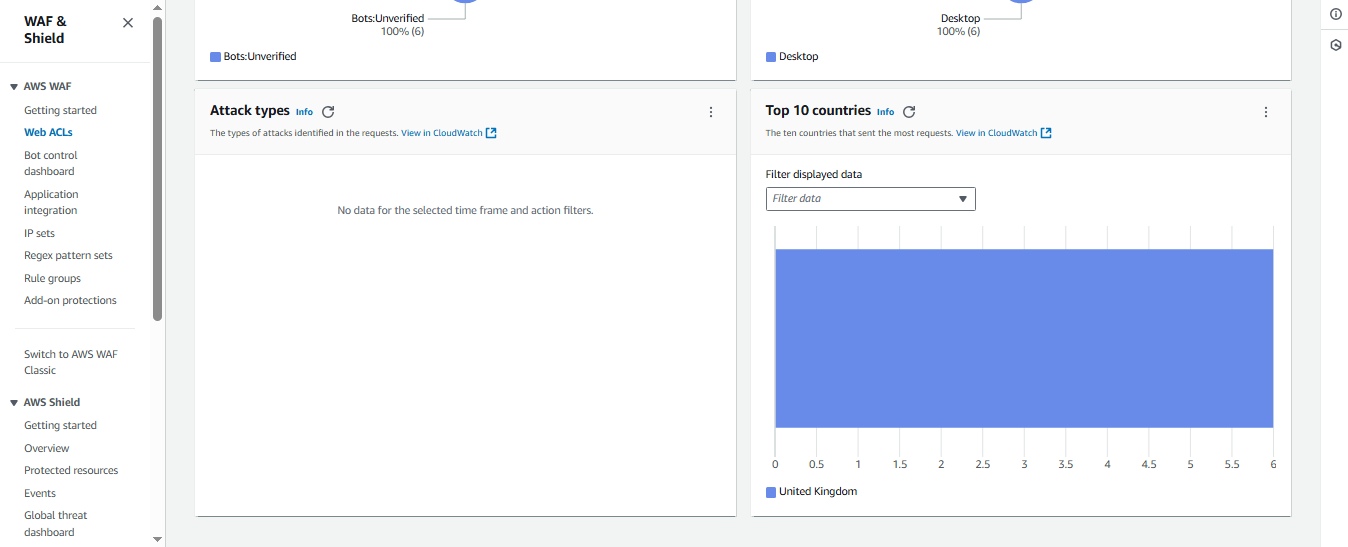1348x547 pixels.
Task: Open Attack types panel options menu
Action: pyautogui.click(x=711, y=112)
